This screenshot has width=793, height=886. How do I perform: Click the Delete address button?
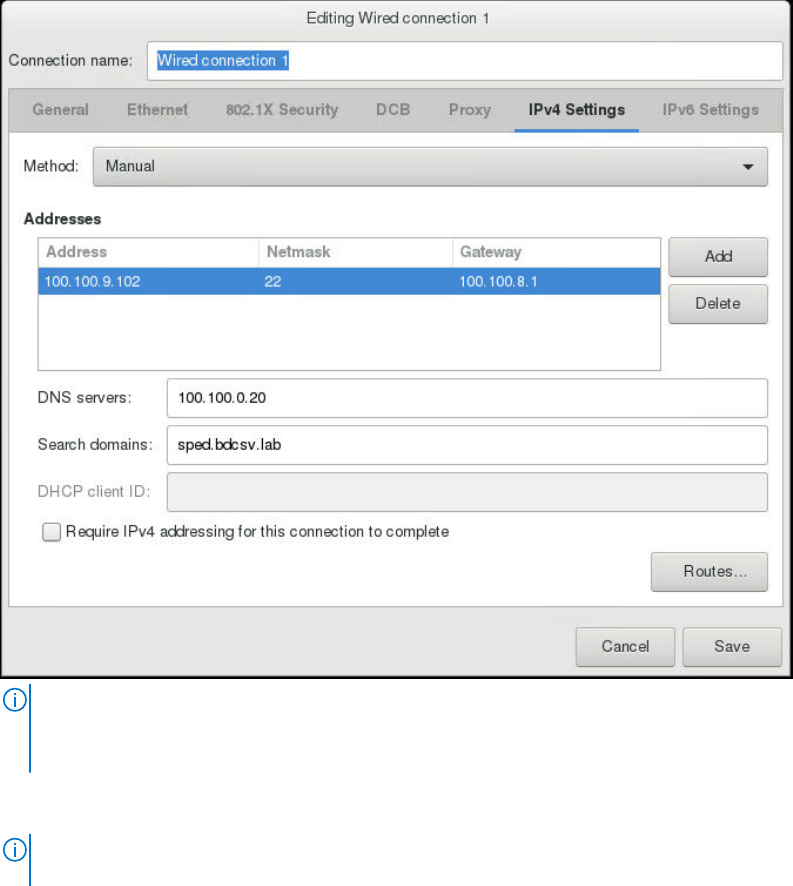pyautogui.click(x=718, y=303)
